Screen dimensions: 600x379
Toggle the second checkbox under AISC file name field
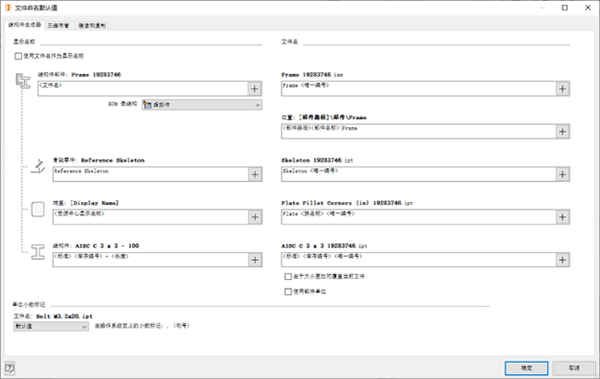click(x=288, y=292)
